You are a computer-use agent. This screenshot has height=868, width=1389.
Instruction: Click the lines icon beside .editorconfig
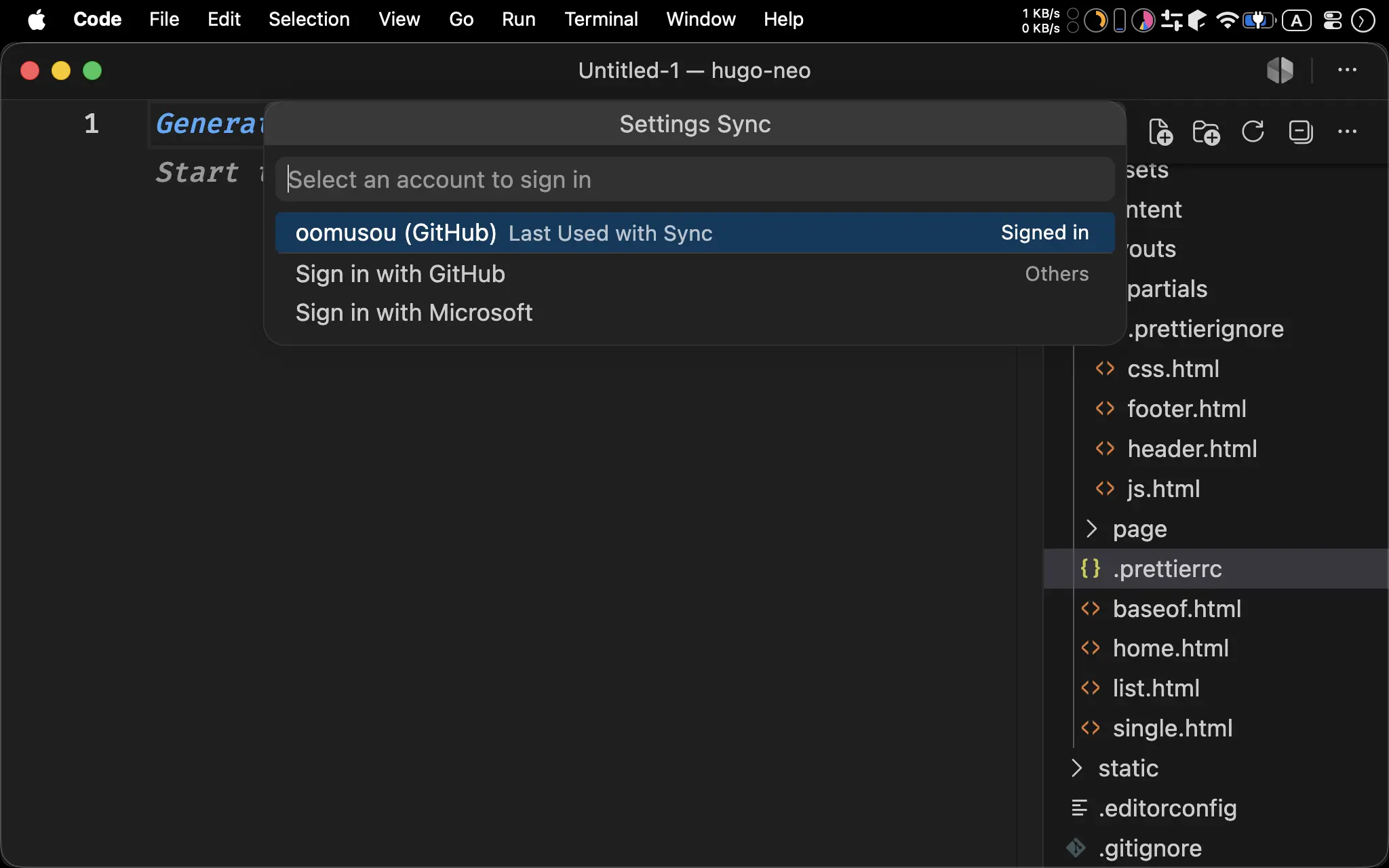pyautogui.click(x=1079, y=808)
